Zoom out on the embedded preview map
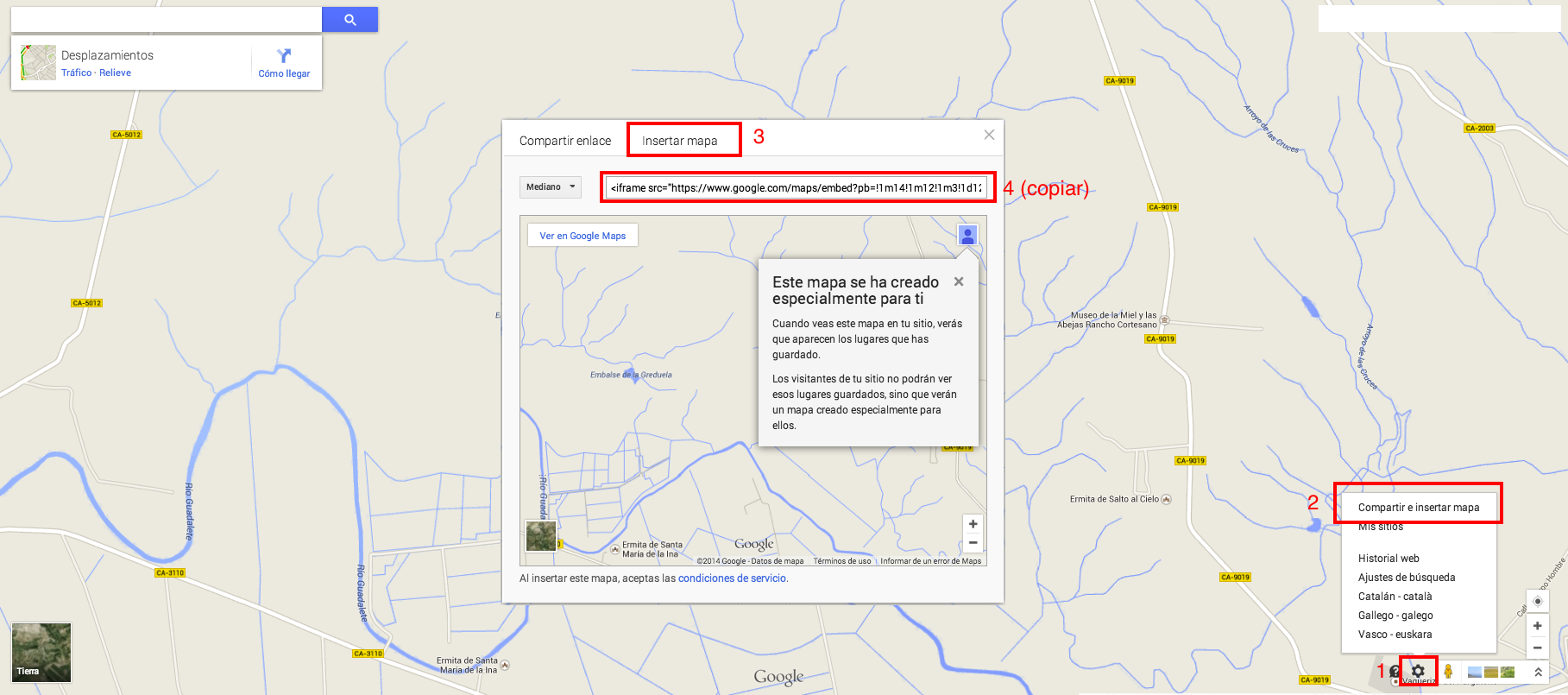This screenshot has height=695, width=1568. [973, 543]
